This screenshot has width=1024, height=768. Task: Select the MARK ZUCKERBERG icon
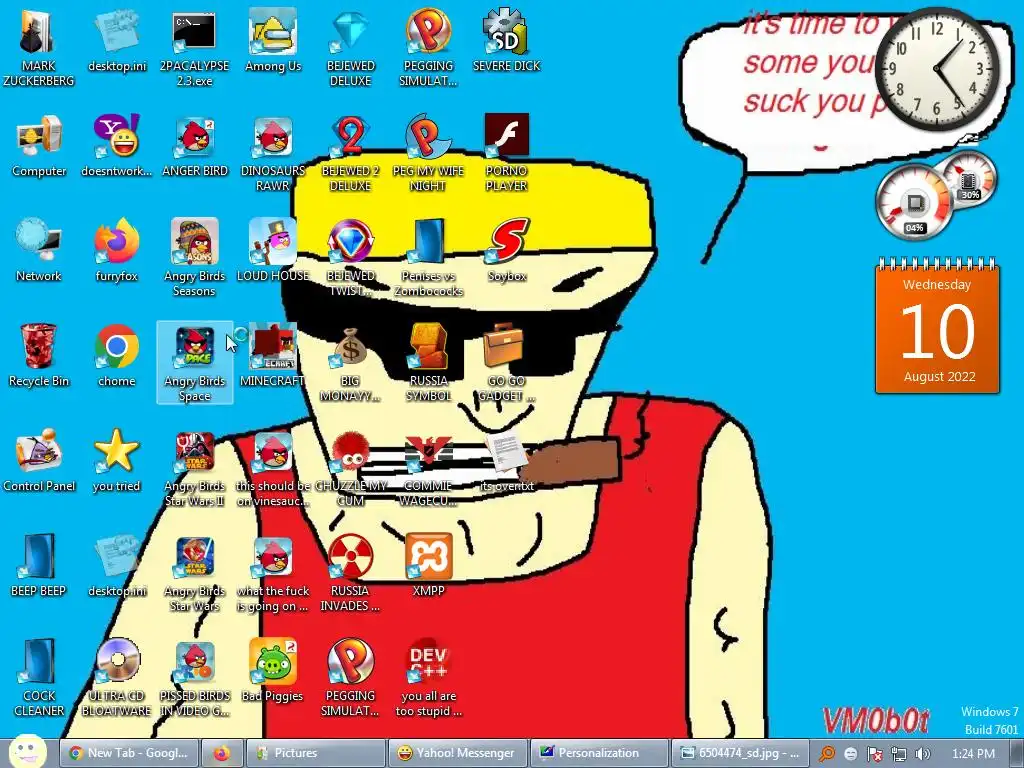[x=39, y=48]
